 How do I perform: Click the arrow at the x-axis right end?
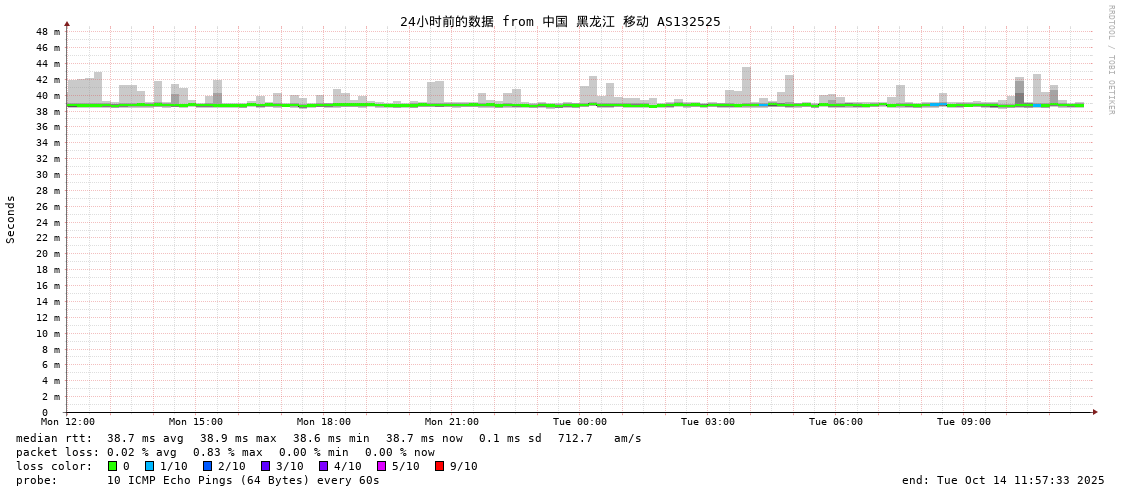pos(1095,412)
